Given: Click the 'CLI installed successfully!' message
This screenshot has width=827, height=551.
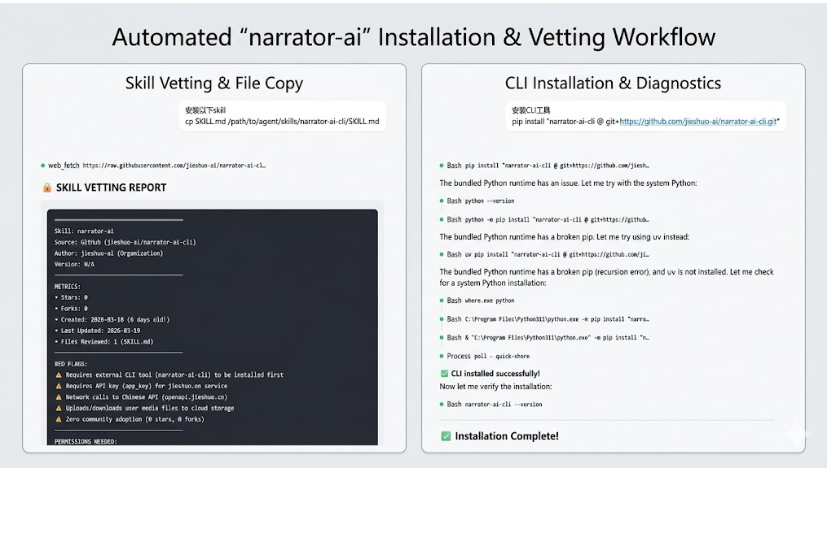Looking at the screenshot, I should pyautogui.click(x=495, y=373).
